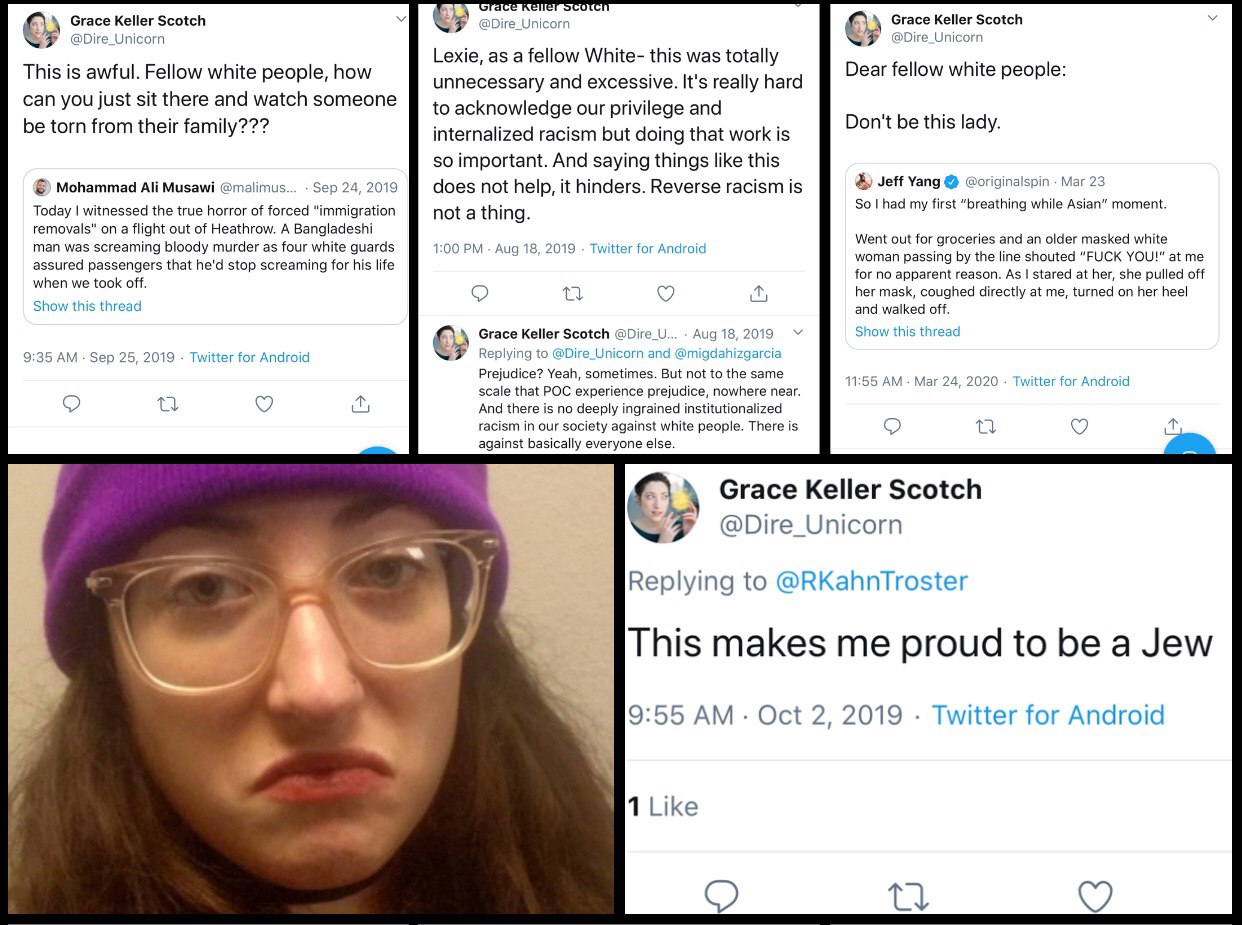
Task: Retweet the "proud to be a Jew" tweet
Action: click(908, 895)
